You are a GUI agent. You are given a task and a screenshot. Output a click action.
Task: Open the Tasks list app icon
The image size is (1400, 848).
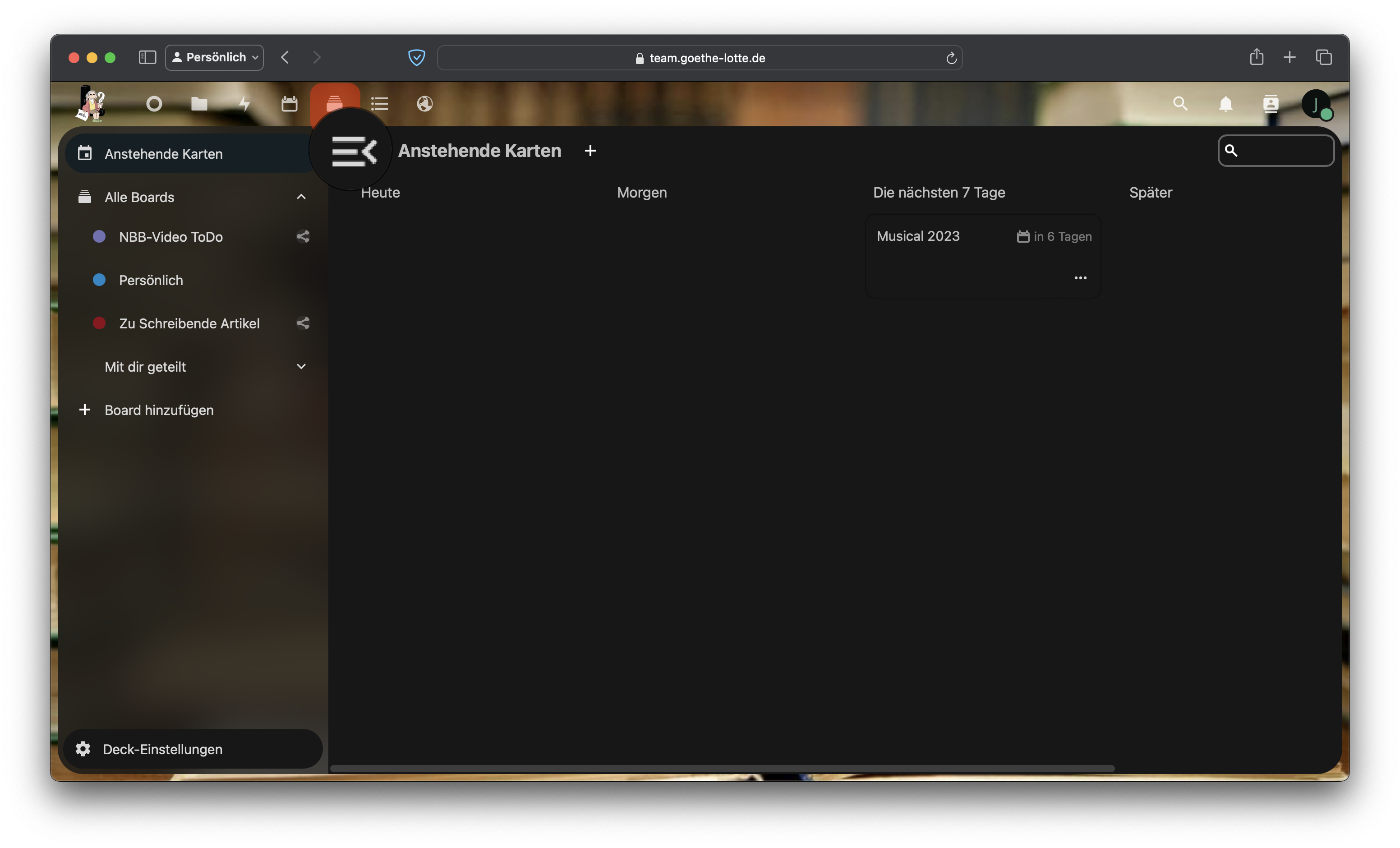380,104
